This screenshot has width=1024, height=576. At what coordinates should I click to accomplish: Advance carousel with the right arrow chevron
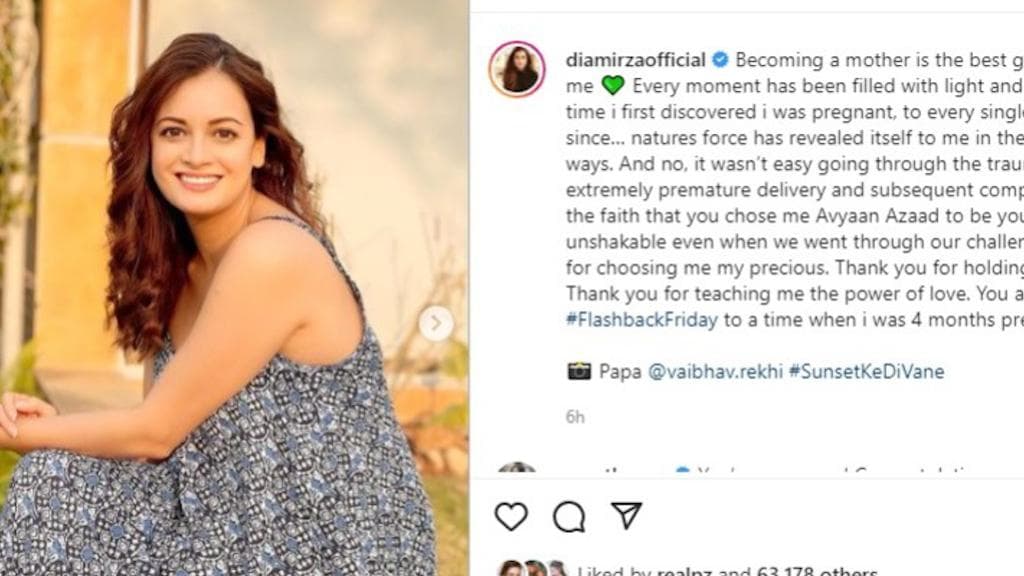(x=437, y=322)
